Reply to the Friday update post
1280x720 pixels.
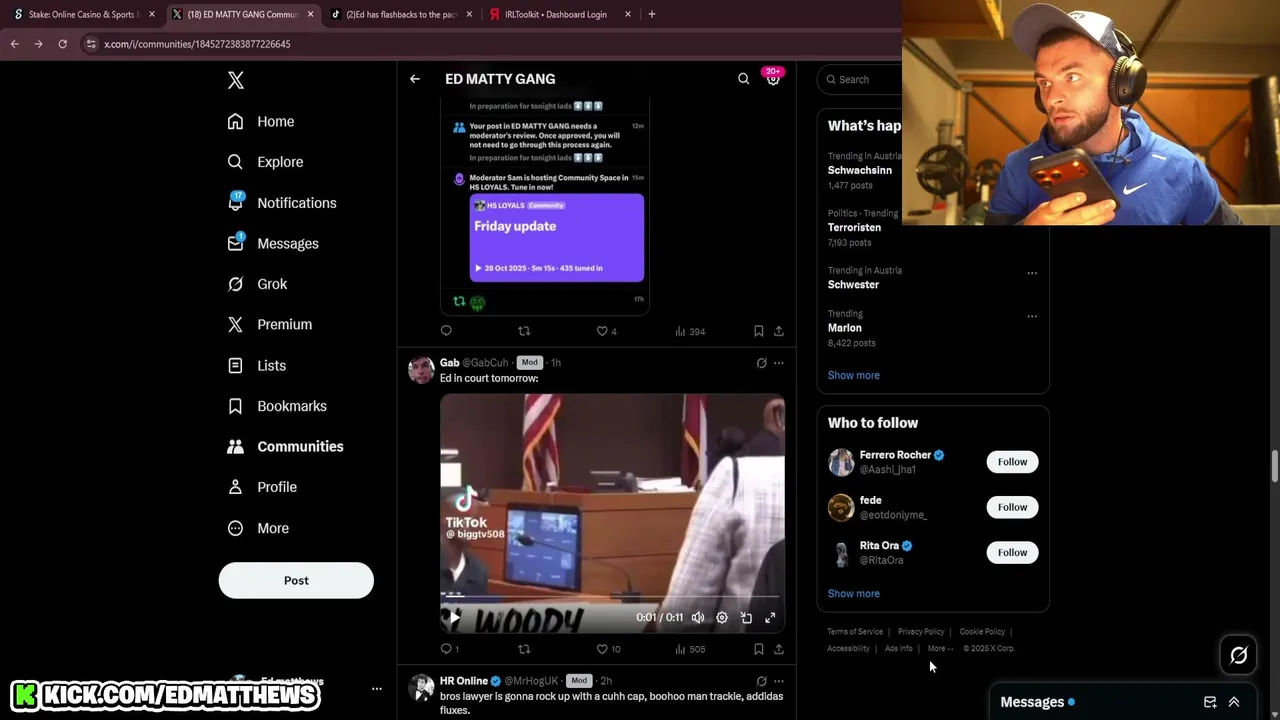coord(446,331)
